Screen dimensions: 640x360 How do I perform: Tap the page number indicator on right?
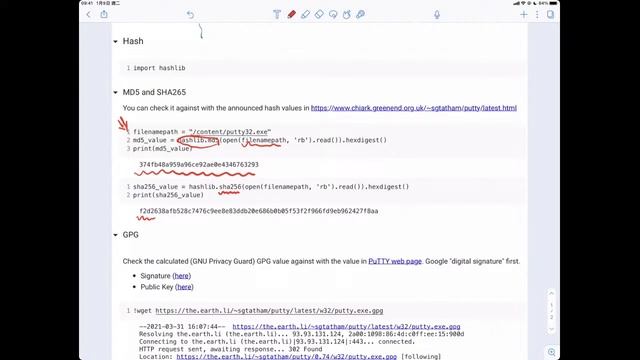[551, 311]
